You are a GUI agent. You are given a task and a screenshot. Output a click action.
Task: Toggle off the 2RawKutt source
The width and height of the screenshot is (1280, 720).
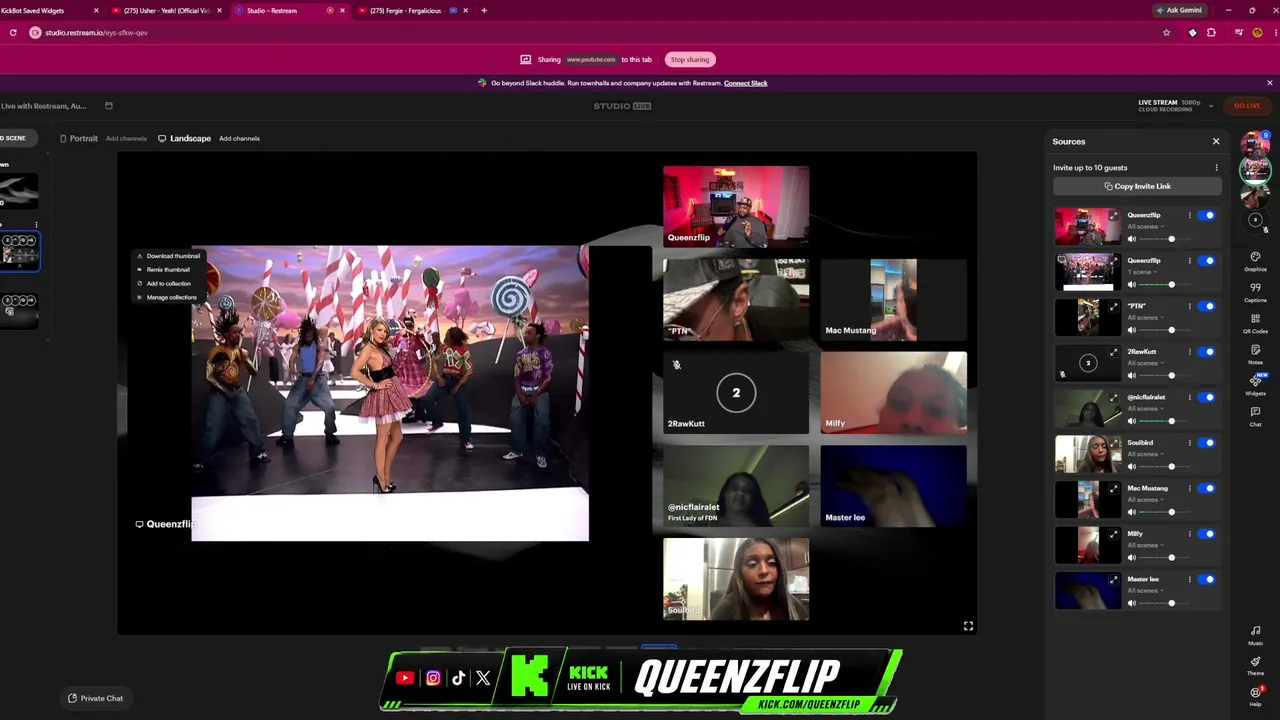[1207, 352]
